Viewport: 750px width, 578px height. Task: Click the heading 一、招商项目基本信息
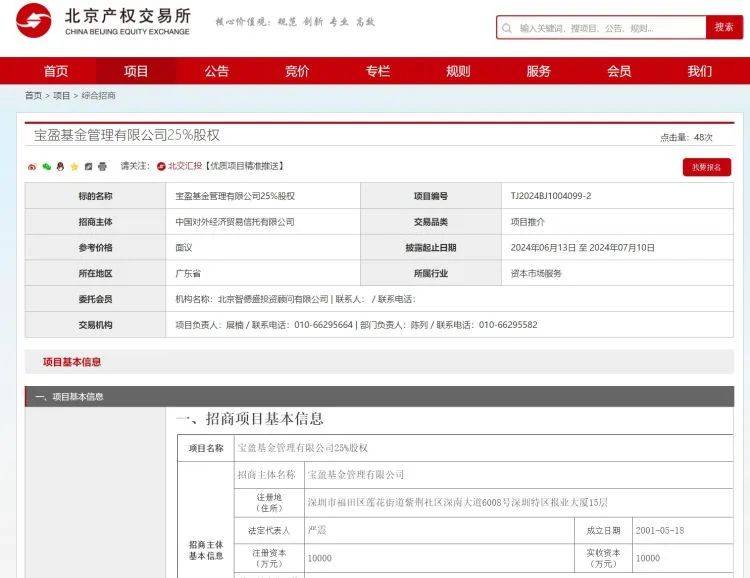pos(250,419)
